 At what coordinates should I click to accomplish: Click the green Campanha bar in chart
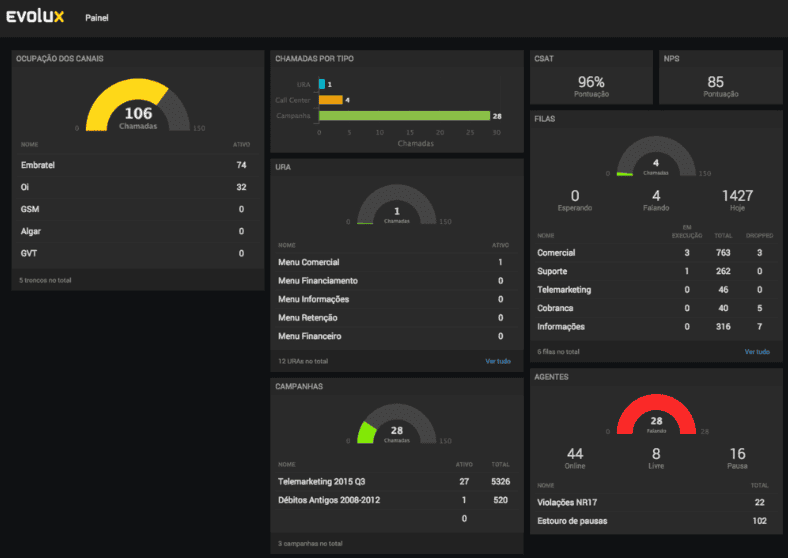click(x=405, y=116)
